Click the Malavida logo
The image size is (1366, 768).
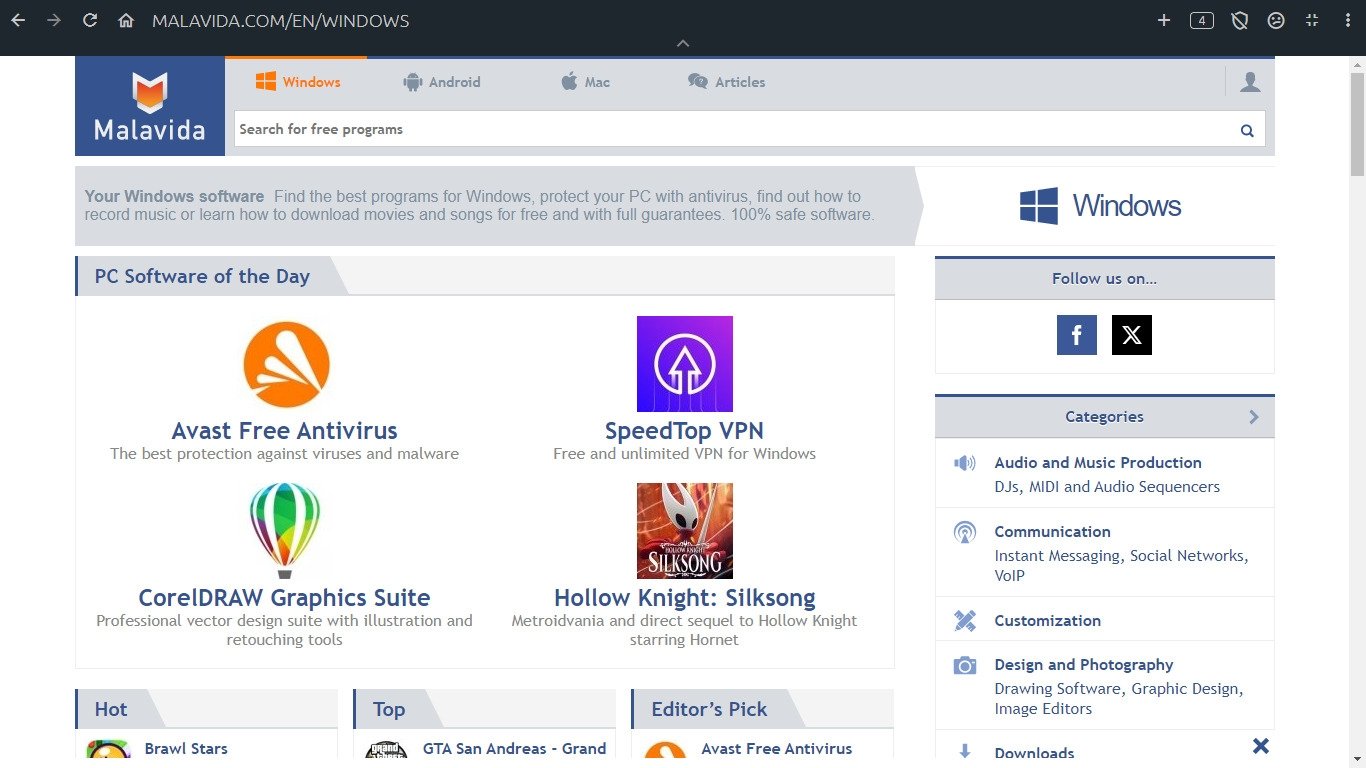click(150, 106)
